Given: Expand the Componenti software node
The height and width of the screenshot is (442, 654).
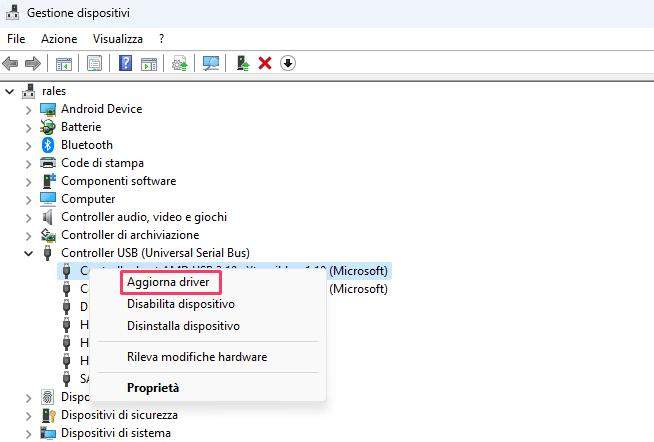Looking at the screenshot, I should [28, 181].
